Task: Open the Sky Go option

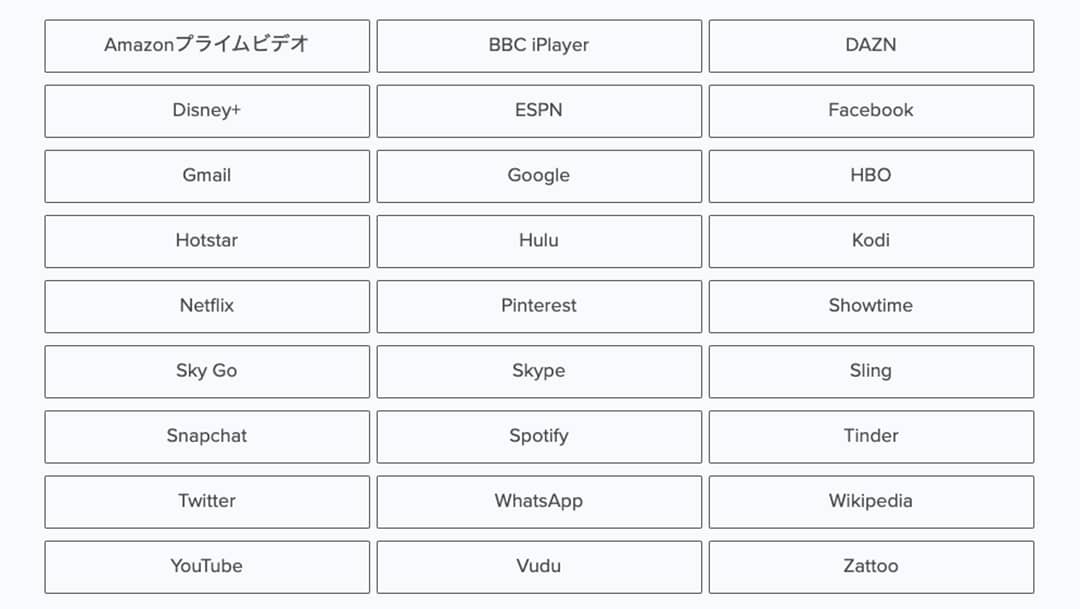Action: point(207,371)
